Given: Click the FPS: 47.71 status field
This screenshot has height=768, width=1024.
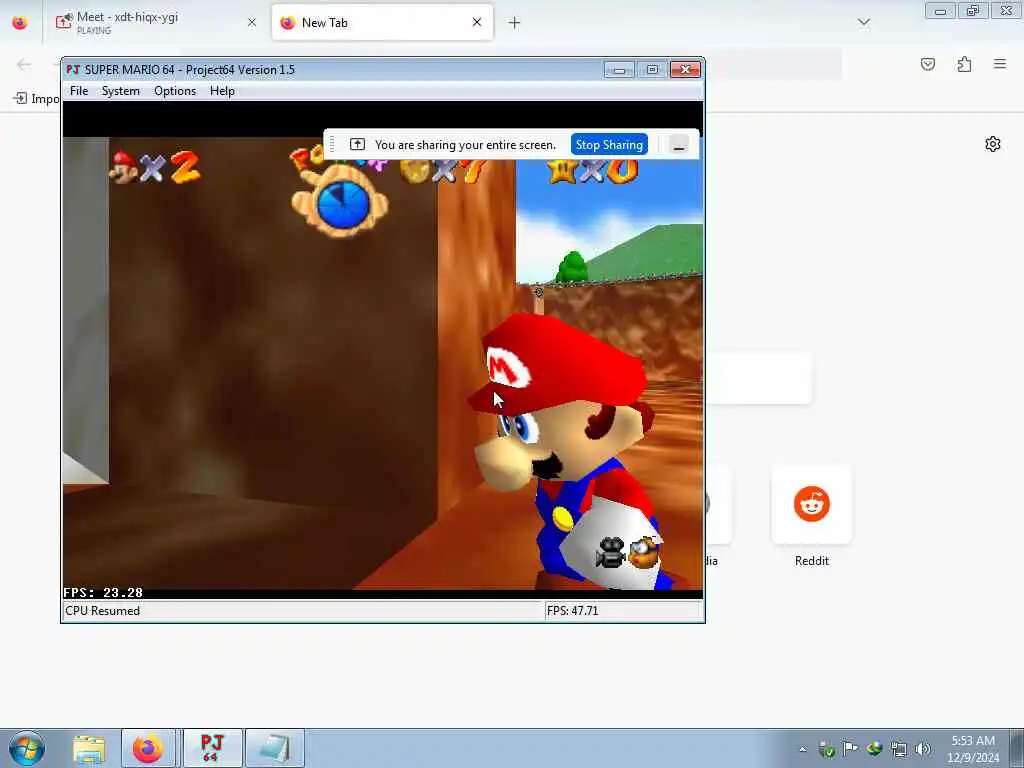Looking at the screenshot, I should [x=623, y=611].
